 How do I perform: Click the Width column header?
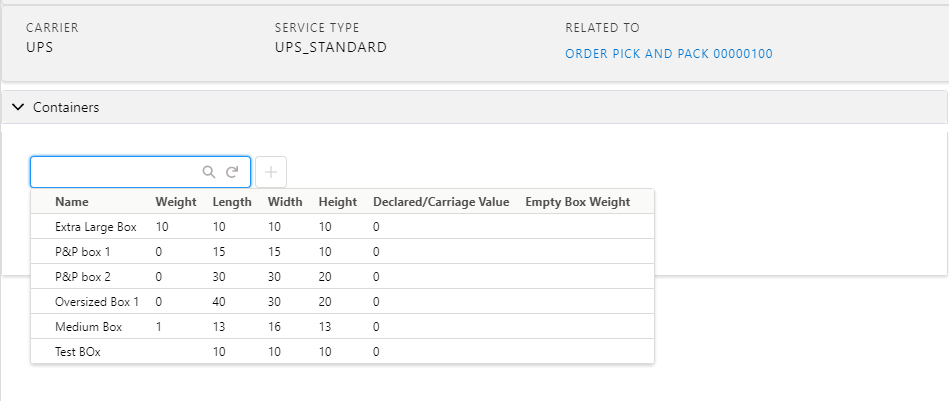(x=285, y=202)
